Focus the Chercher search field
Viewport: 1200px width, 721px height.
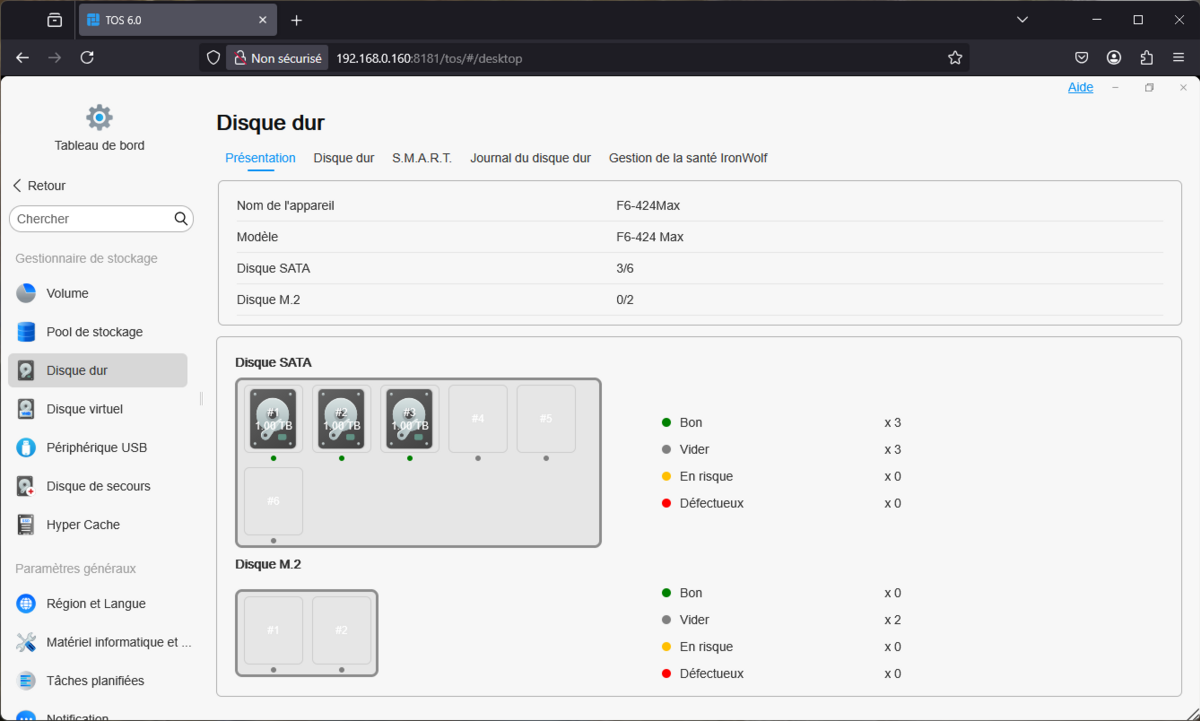click(x=101, y=218)
